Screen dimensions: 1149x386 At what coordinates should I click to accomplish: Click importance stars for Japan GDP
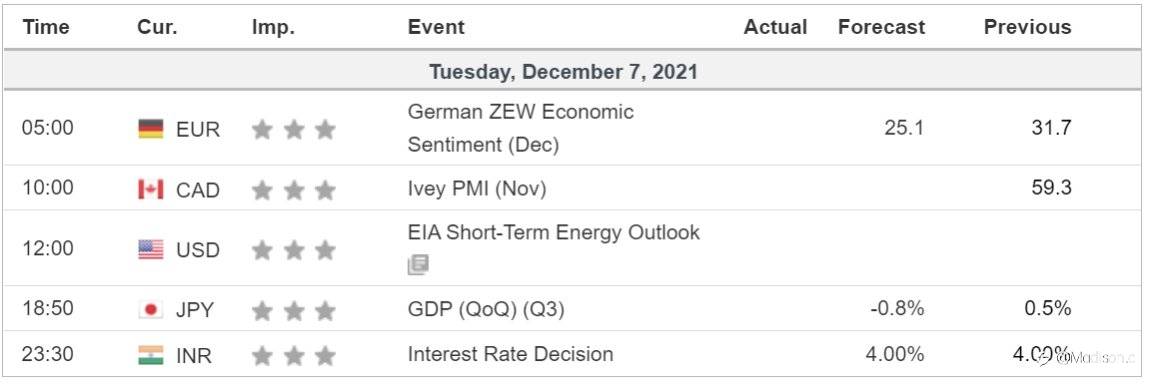(294, 311)
